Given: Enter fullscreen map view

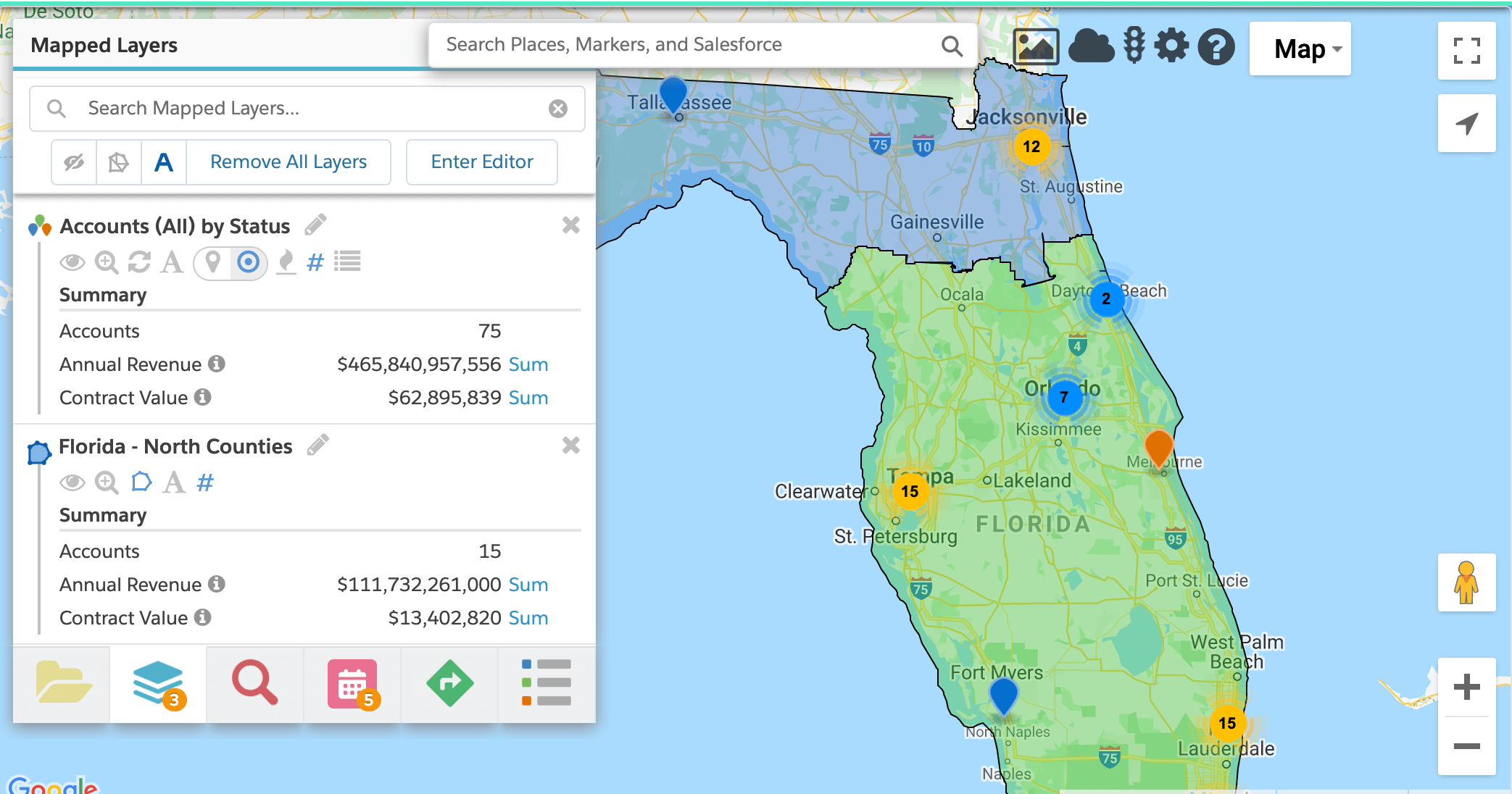Looking at the screenshot, I should point(1467,51).
